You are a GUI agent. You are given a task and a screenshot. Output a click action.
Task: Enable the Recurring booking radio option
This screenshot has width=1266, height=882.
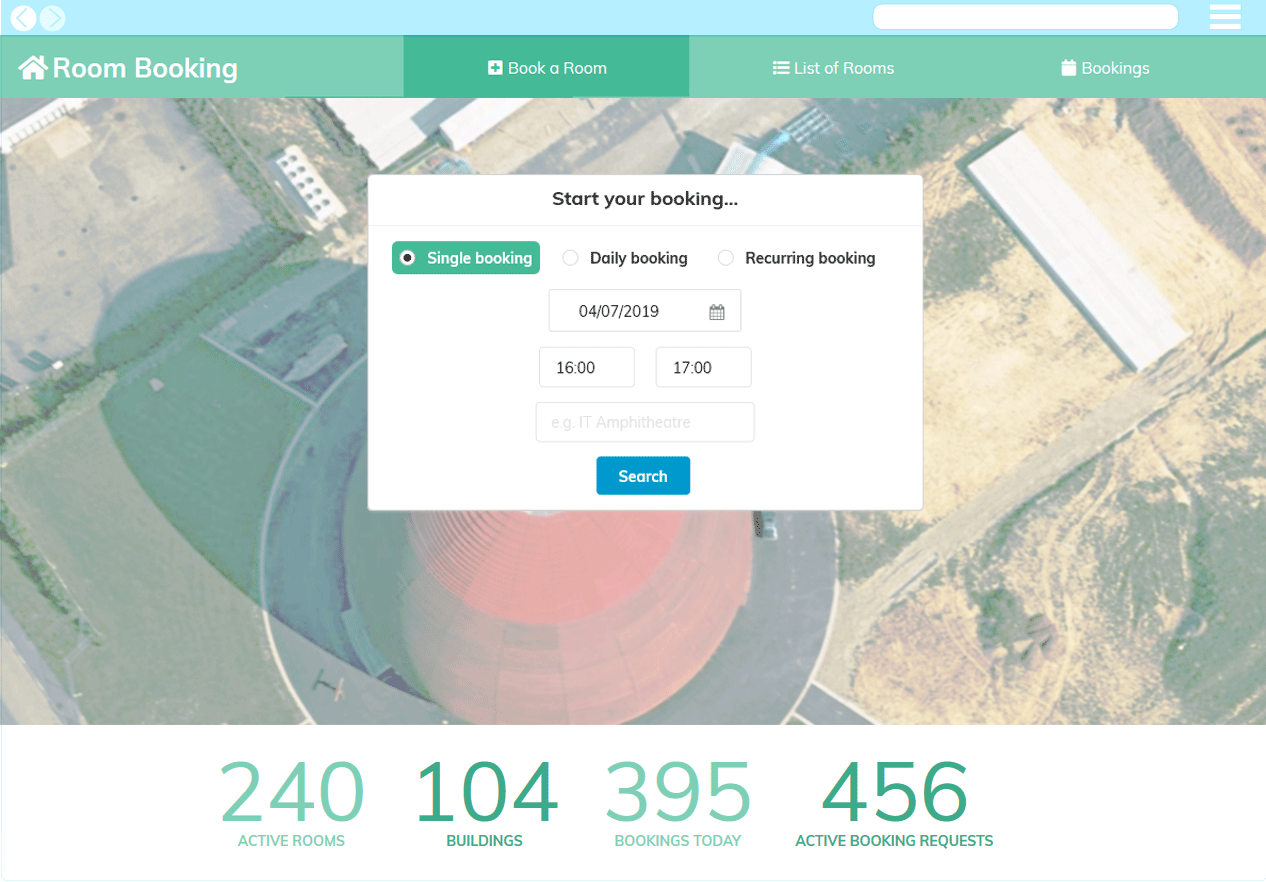click(x=726, y=258)
